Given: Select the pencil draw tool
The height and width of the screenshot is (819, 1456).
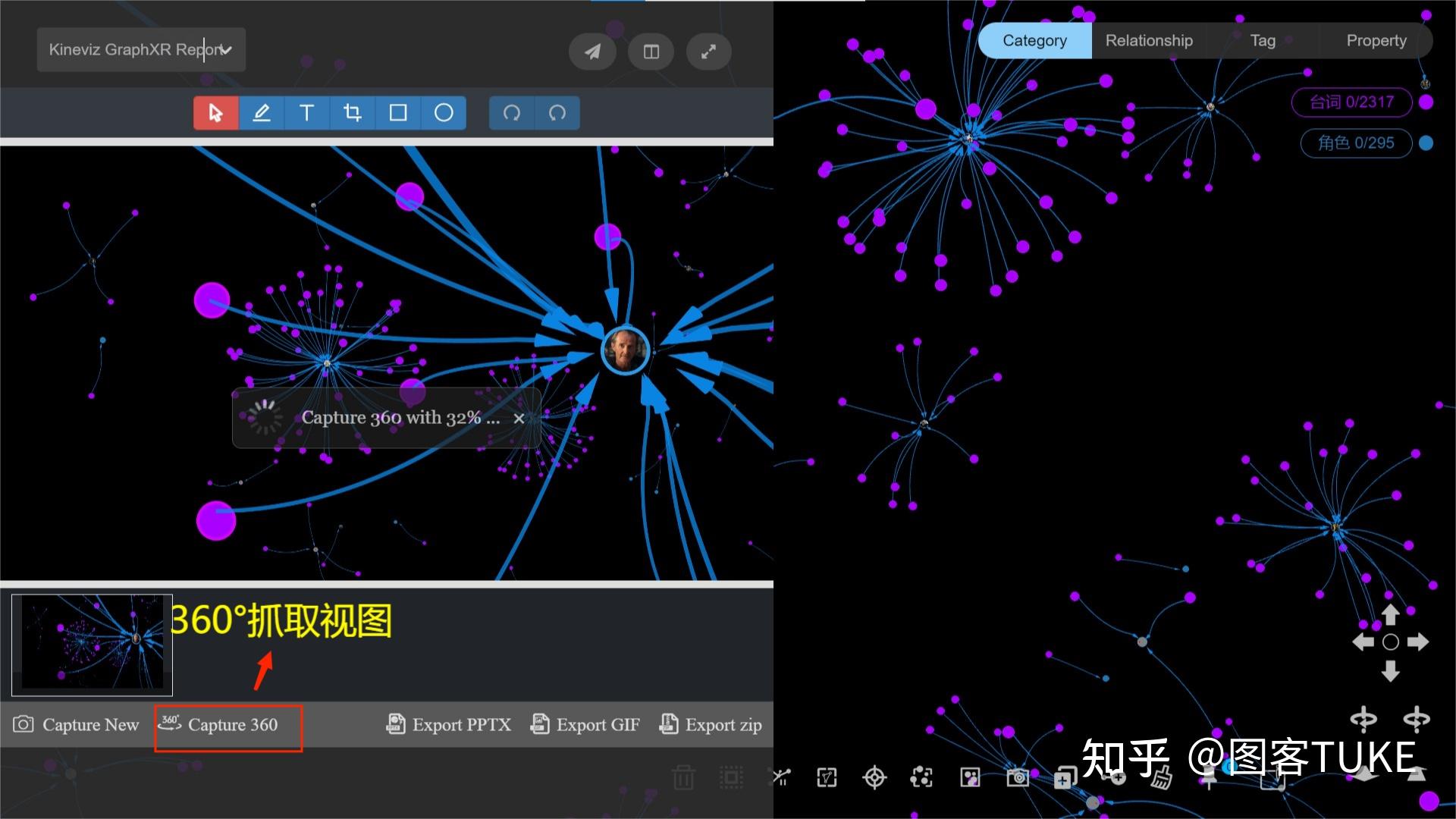Looking at the screenshot, I should tap(261, 113).
